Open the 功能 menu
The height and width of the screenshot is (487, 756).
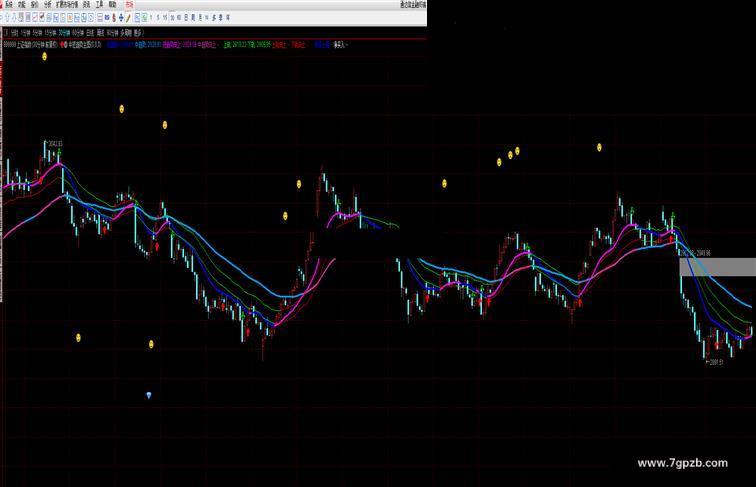point(22,5)
